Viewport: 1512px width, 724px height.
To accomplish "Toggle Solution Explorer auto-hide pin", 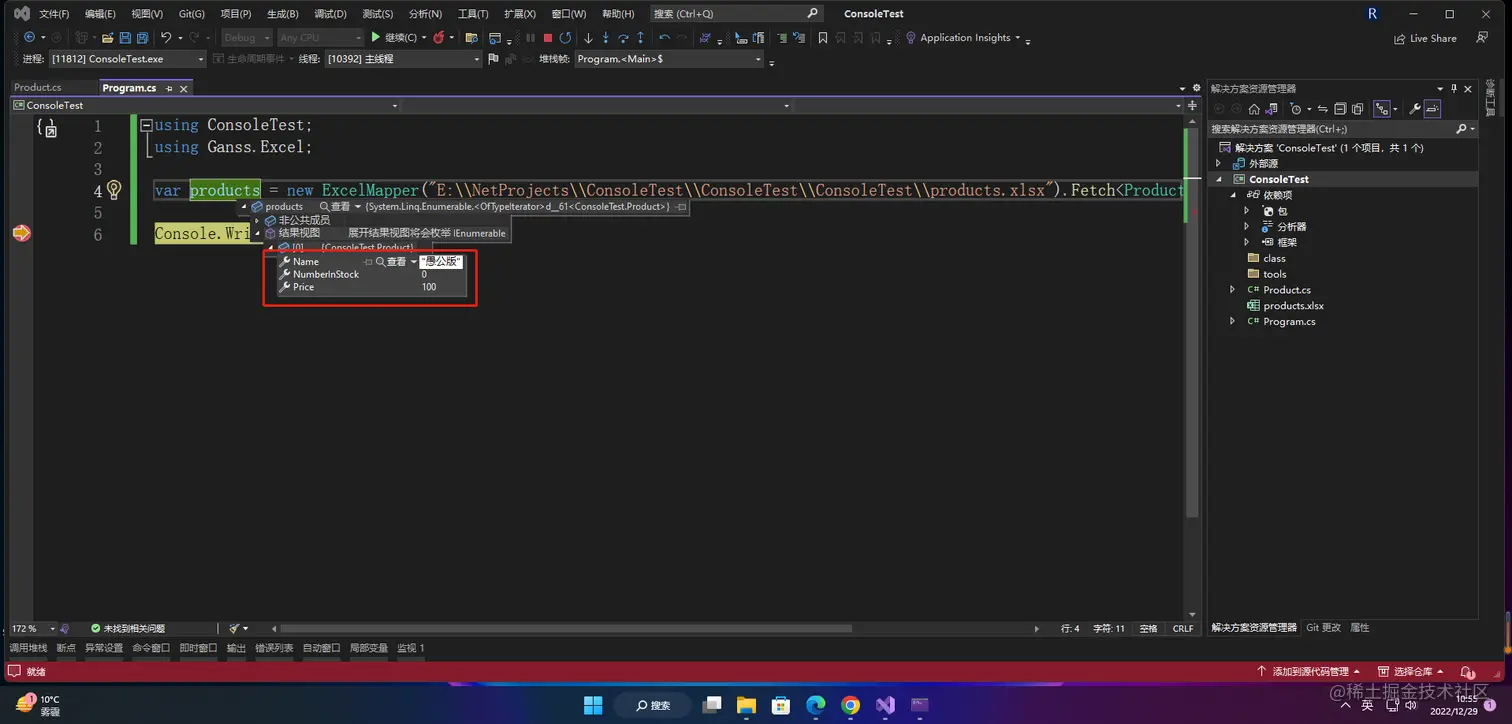I will 1454,88.
